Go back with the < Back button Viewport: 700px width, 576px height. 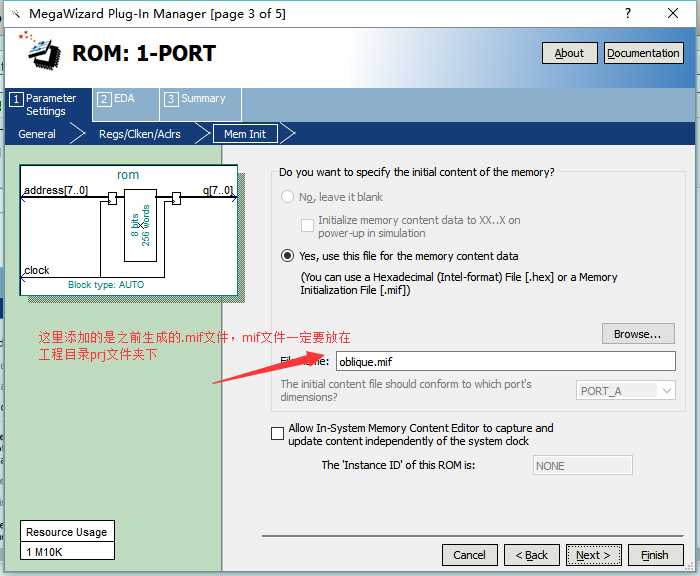(532, 555)
